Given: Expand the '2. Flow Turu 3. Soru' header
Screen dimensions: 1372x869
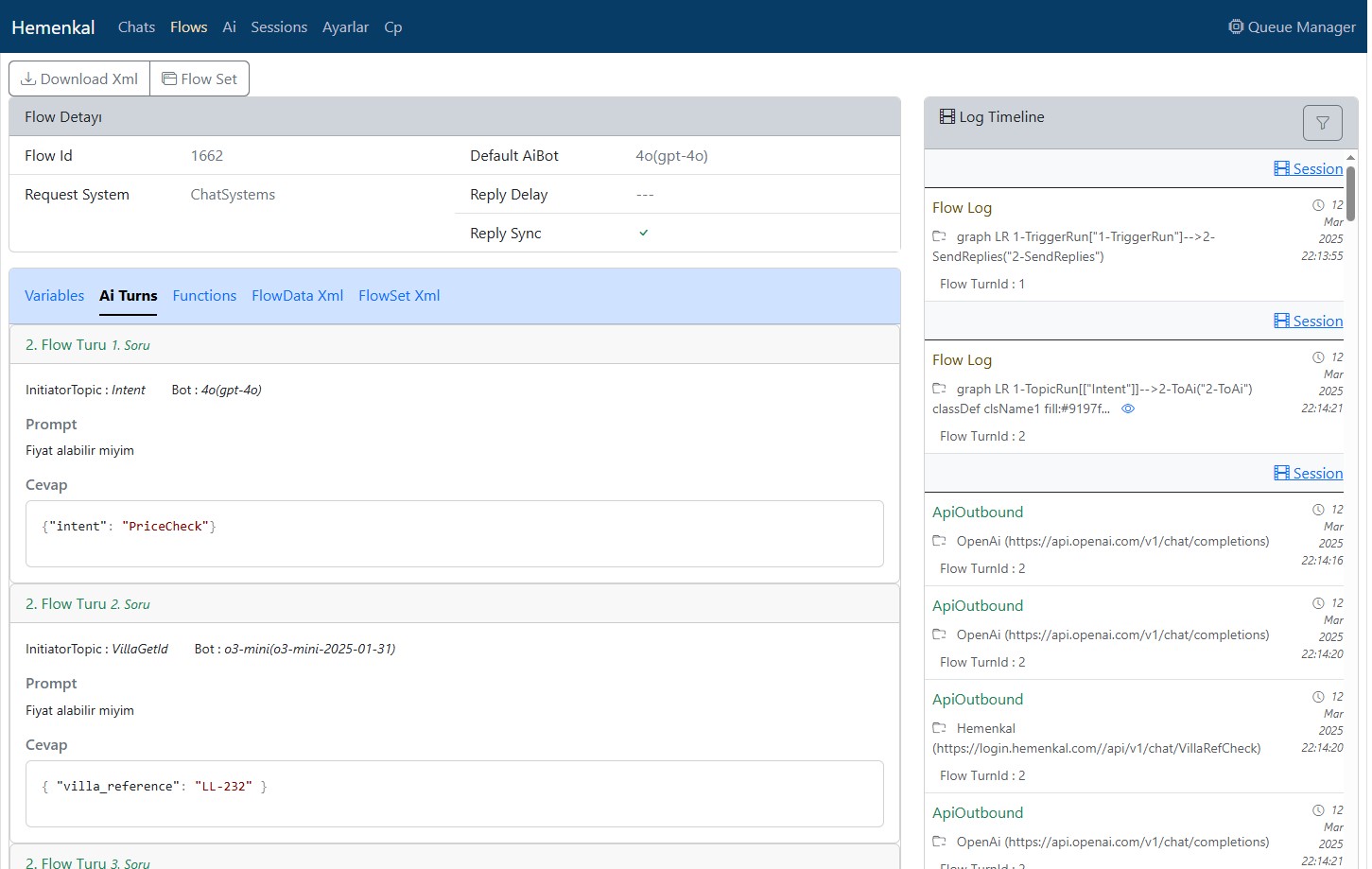Looking at the screenshot, I should [x=87, y=861].
